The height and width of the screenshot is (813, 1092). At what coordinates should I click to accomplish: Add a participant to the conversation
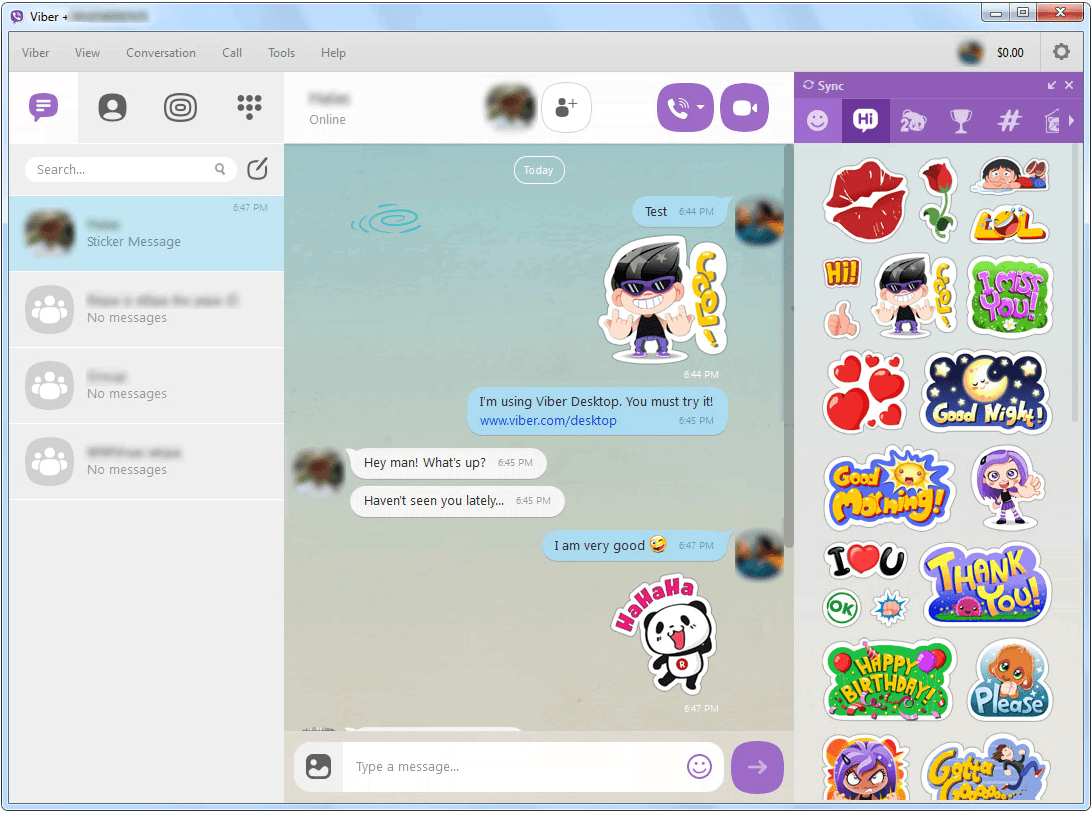[x=566, y=107]
